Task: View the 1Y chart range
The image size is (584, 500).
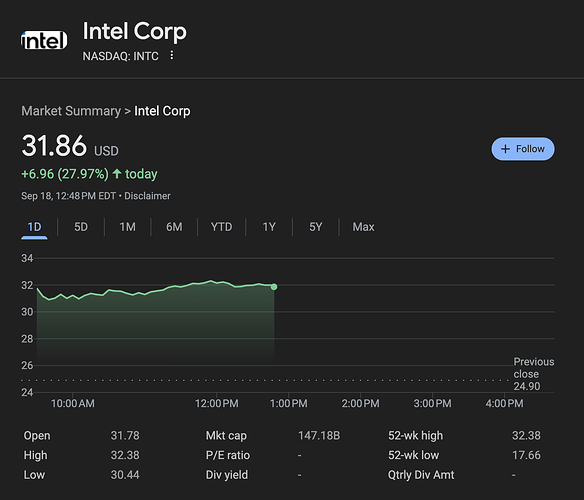Action: point(269,227)
